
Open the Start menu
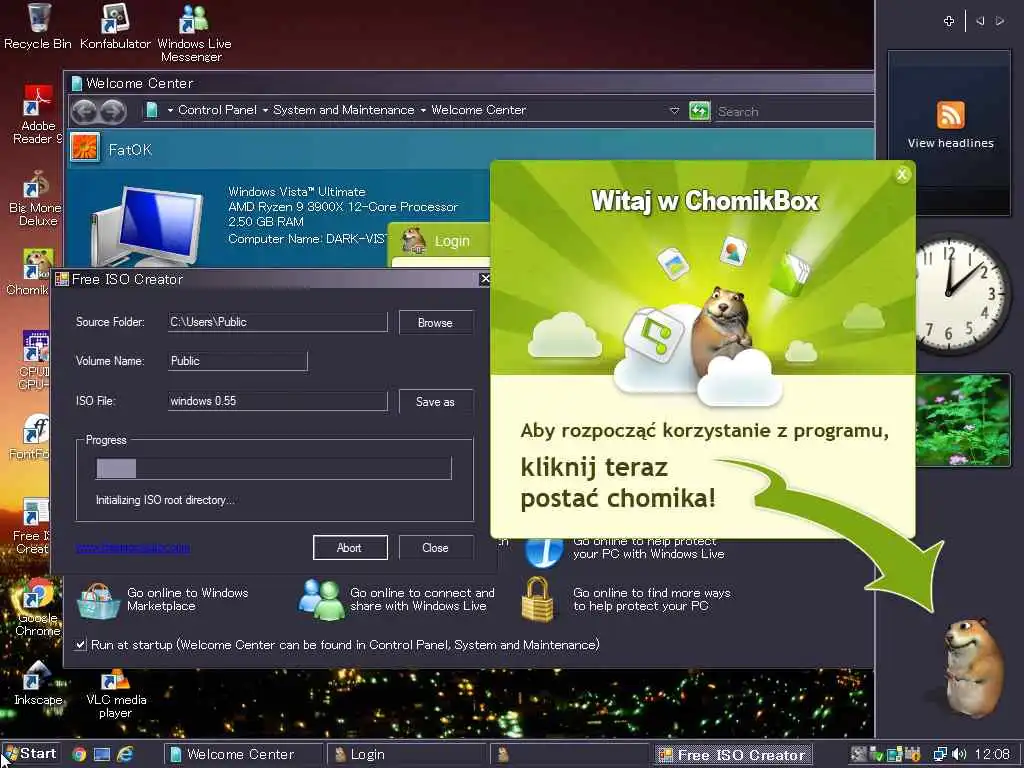tap(30, 754)
